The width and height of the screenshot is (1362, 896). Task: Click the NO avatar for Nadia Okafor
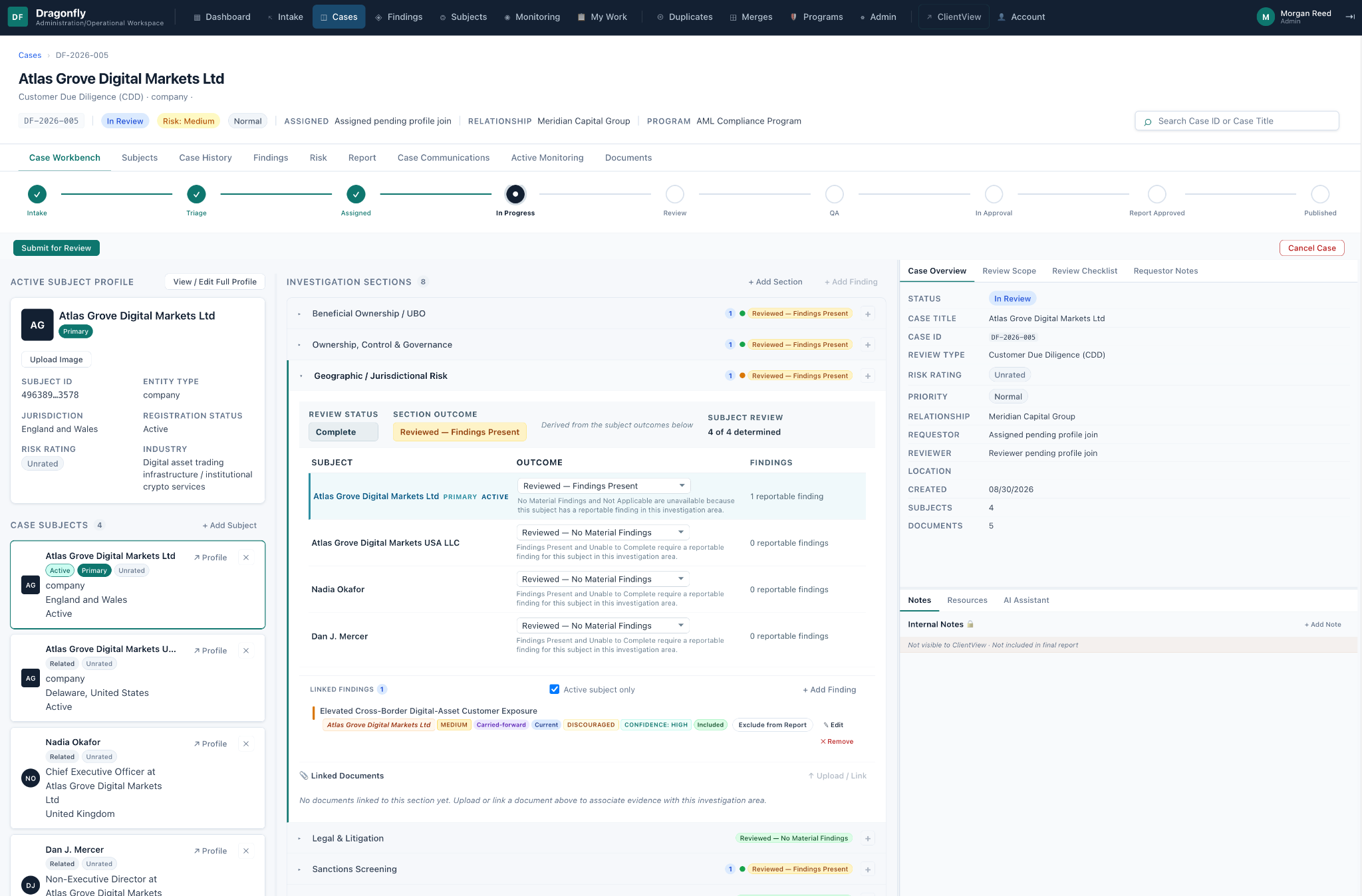coord(31,778)
